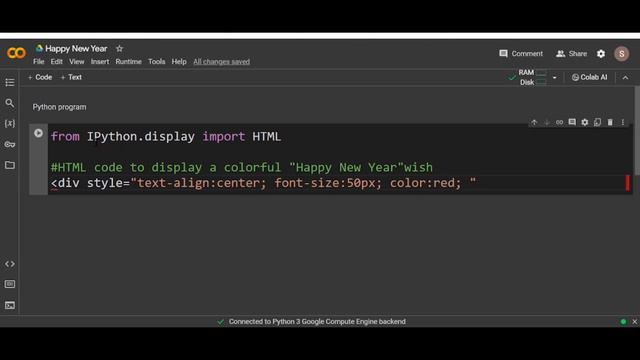Click the HTML code comment line
The height and width of the screenshot is (360, 640).
(242, 167)
